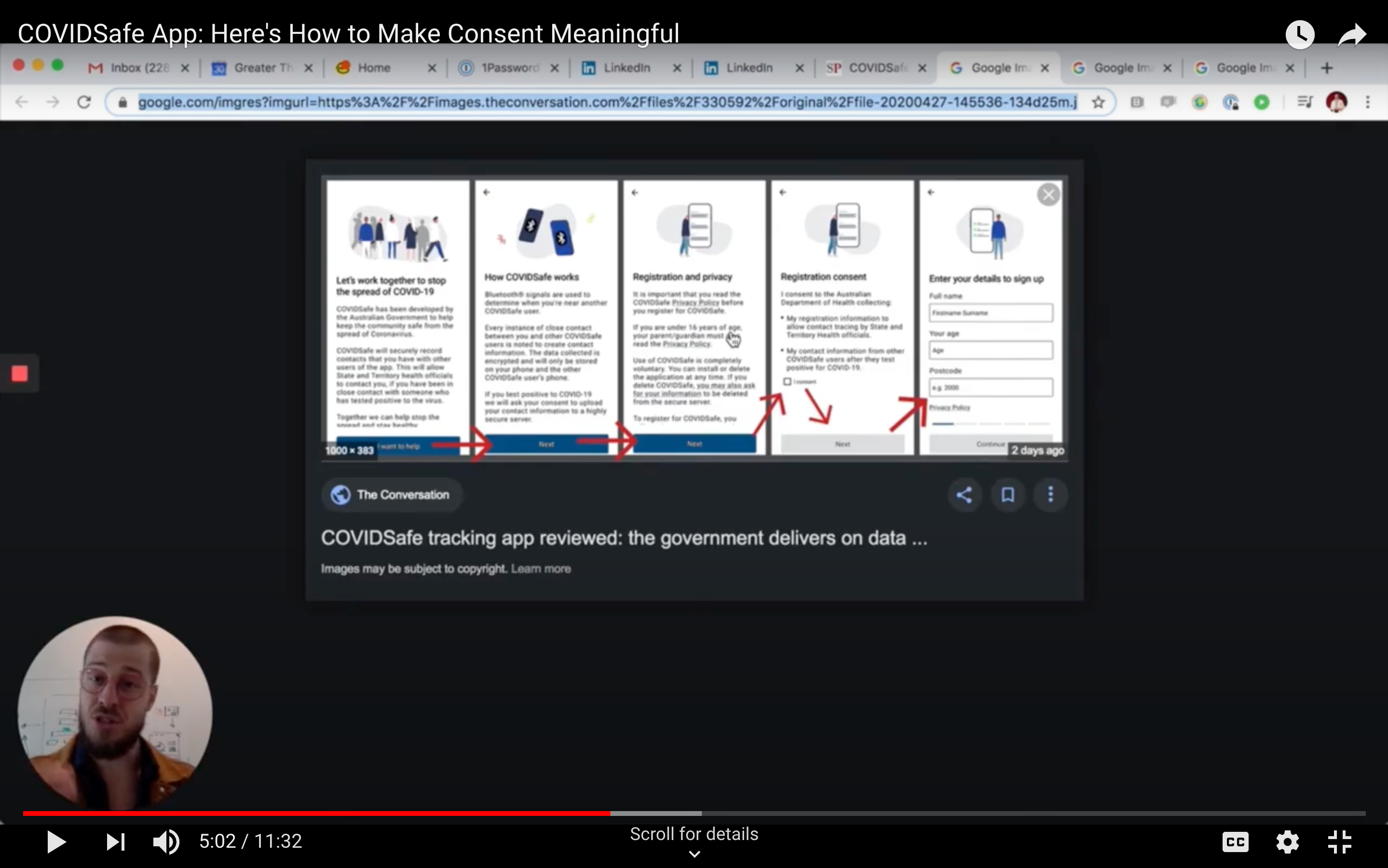Click the red recording stop button

point(19,374)
